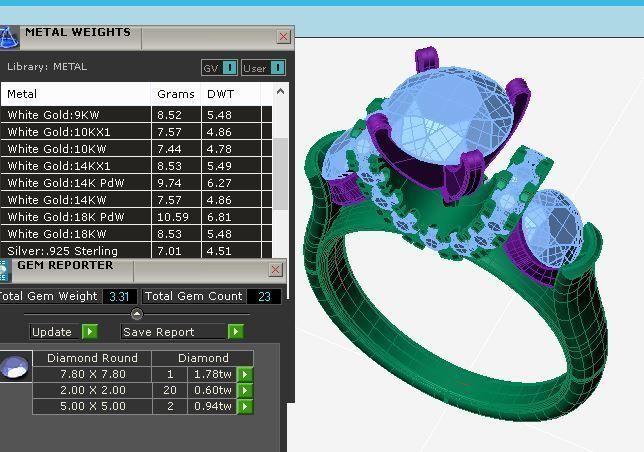Click the DWT column header
This screenshot has height=452, width=644.
pos(230,94)
